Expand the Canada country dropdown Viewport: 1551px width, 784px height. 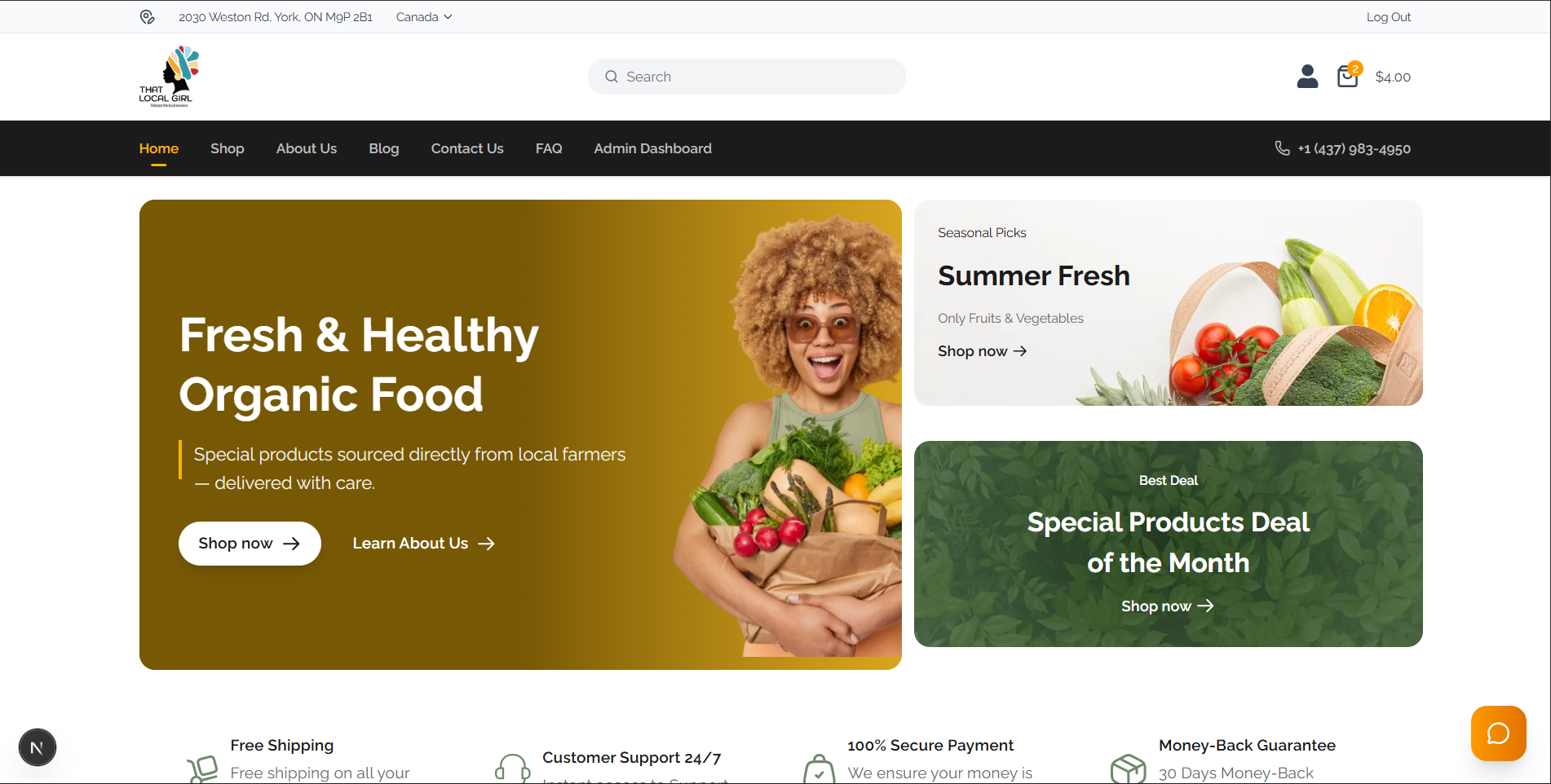(x=424, y=17)
